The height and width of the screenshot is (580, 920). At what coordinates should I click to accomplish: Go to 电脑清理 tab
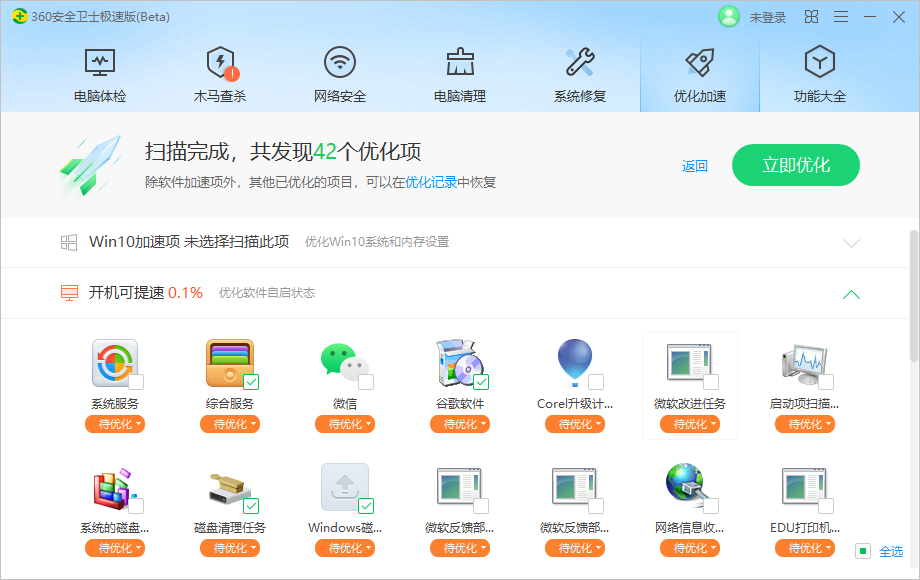pos(460,76)
